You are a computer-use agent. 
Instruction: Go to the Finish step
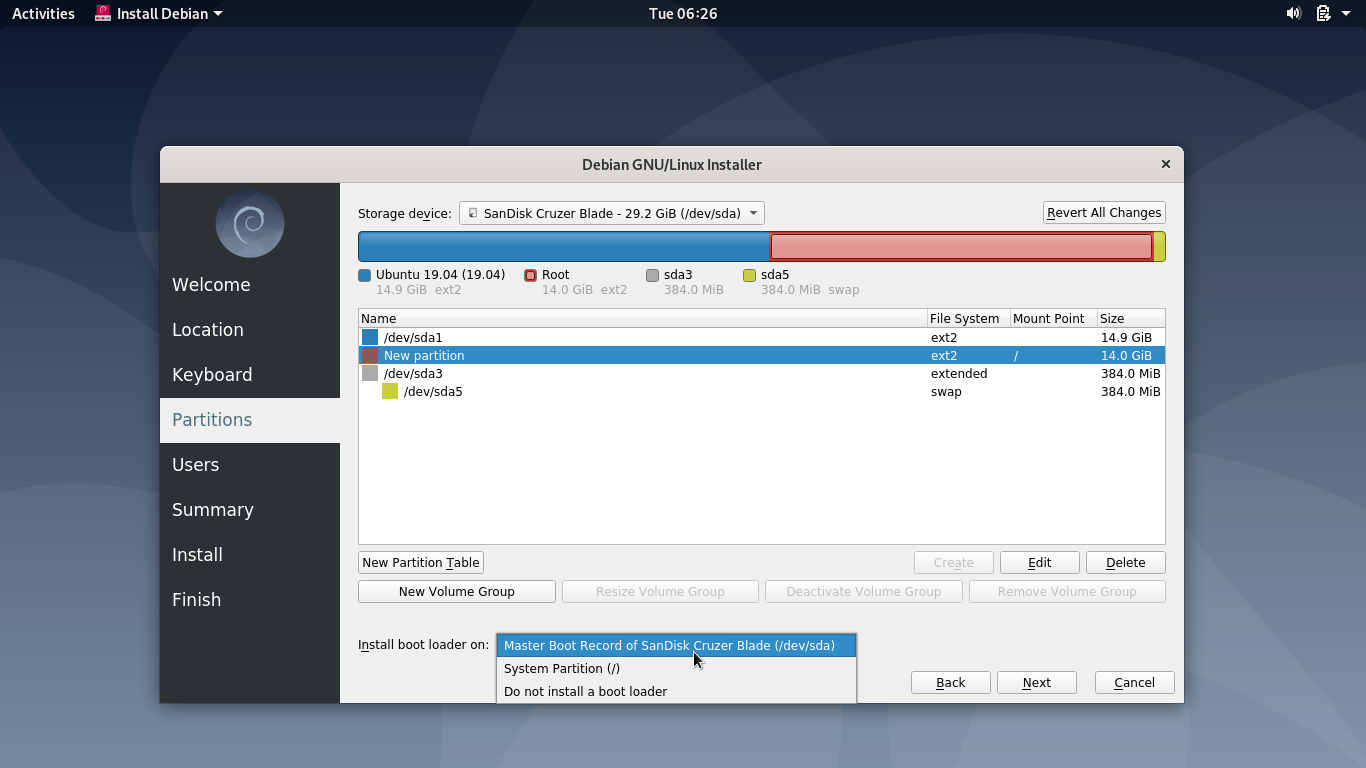click(x=250, y=600)
